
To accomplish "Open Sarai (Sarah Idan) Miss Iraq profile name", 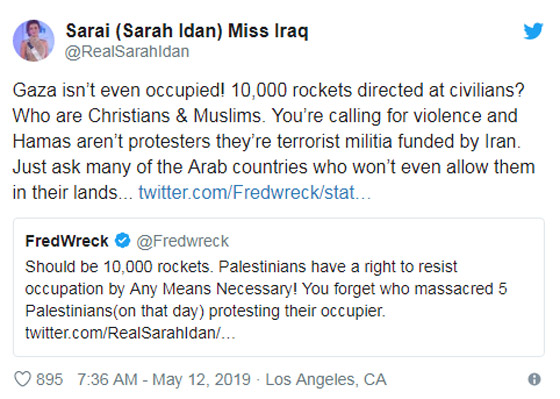I will (187, 31).
